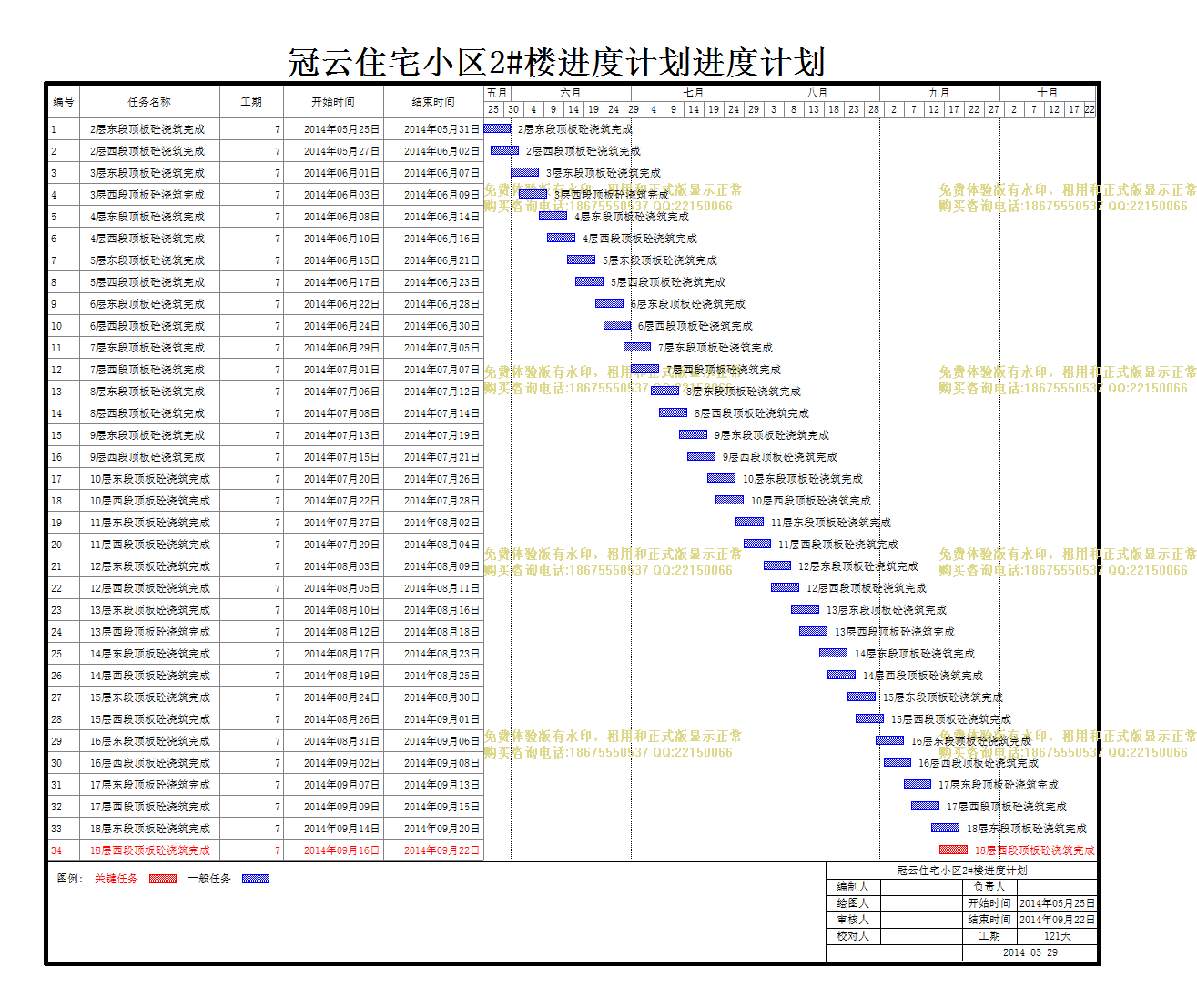Screen dimensions: 1197x1008
Task: Click the 图例 legend heading
Action: point(70,879)
